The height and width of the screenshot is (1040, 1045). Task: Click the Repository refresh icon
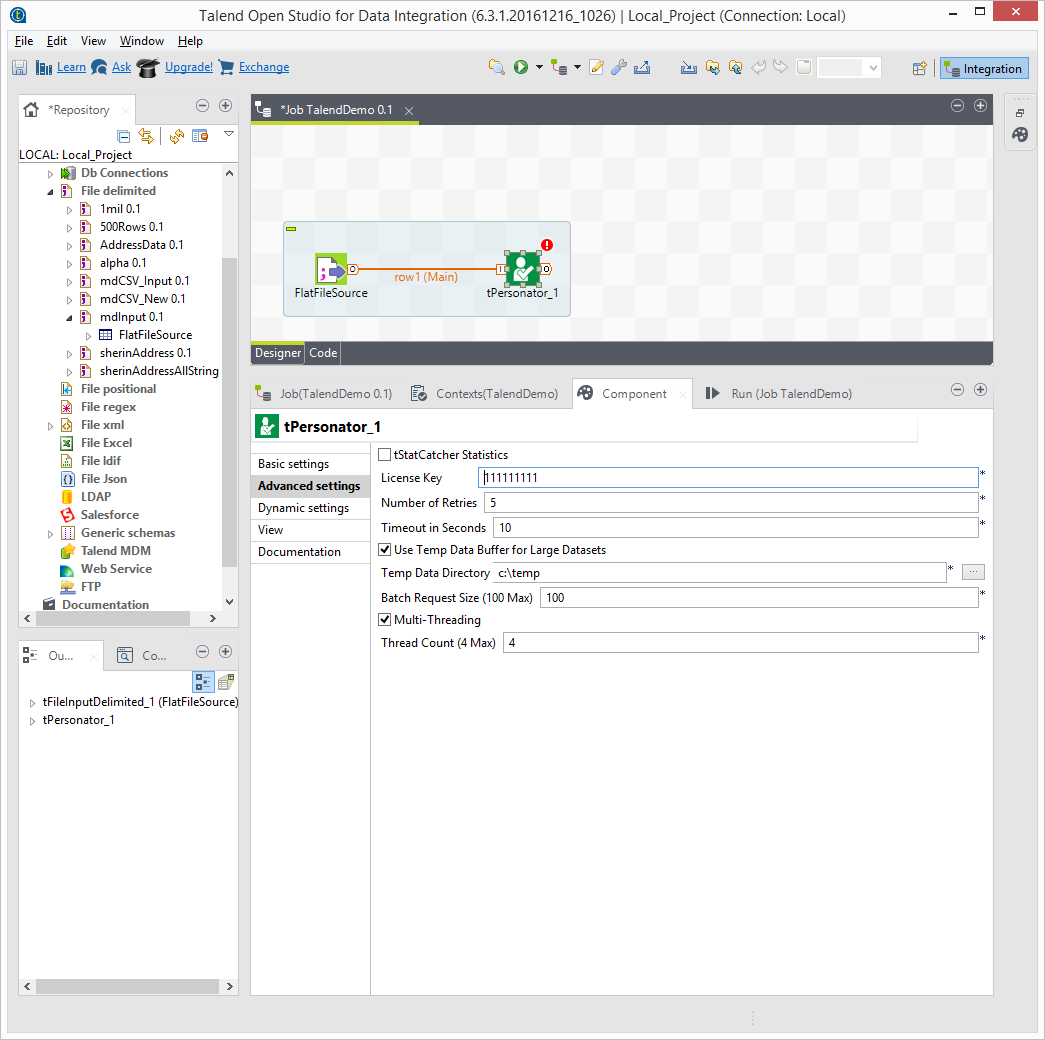[x=177, y=136]
